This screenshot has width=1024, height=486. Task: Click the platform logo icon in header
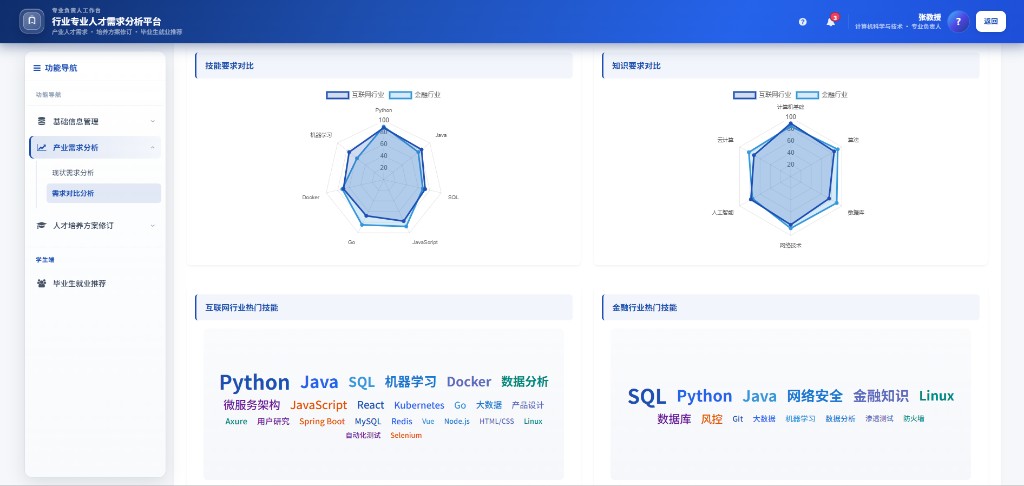click(x=32, y=22)
